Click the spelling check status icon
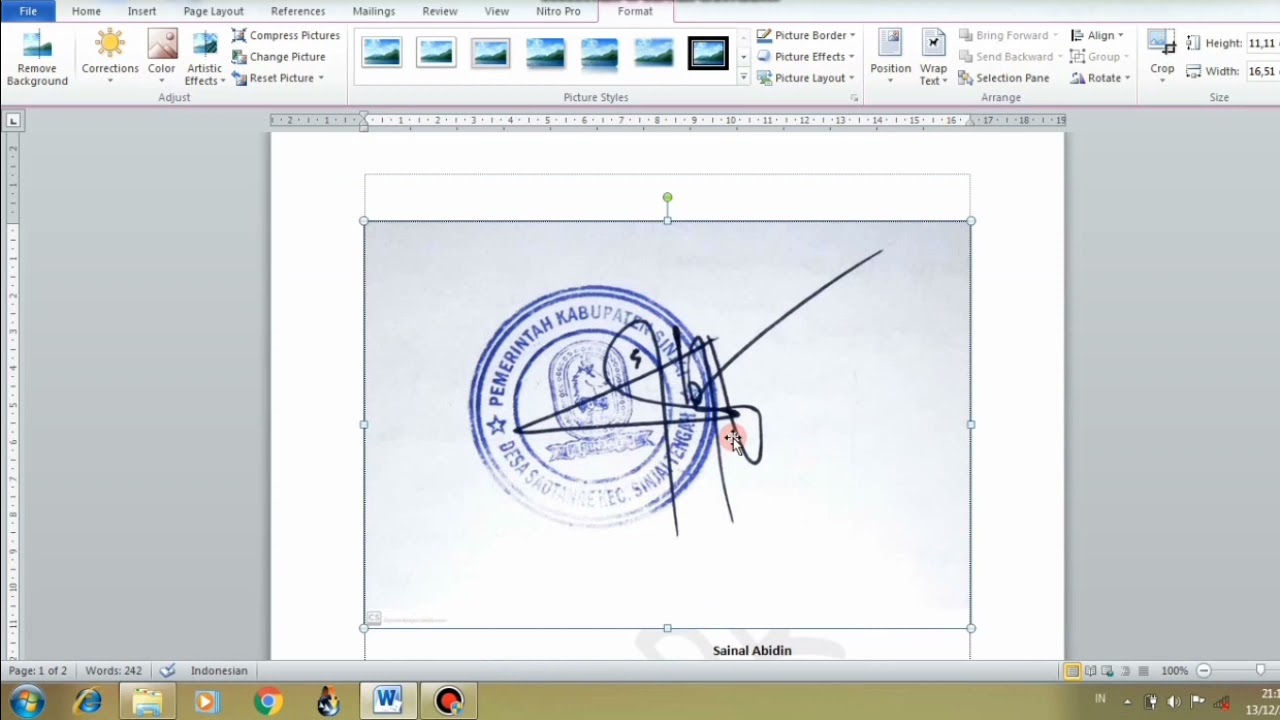Screen dimensions: 1280x720 168,670
